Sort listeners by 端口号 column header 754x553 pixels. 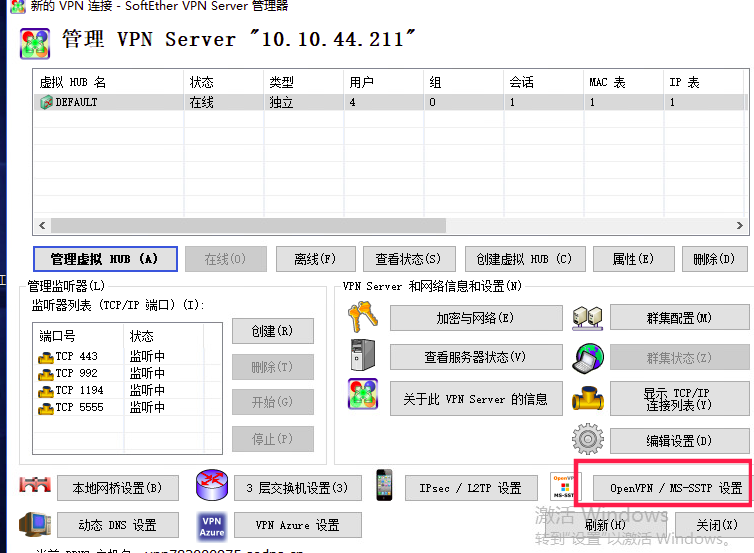pos(78,336)
